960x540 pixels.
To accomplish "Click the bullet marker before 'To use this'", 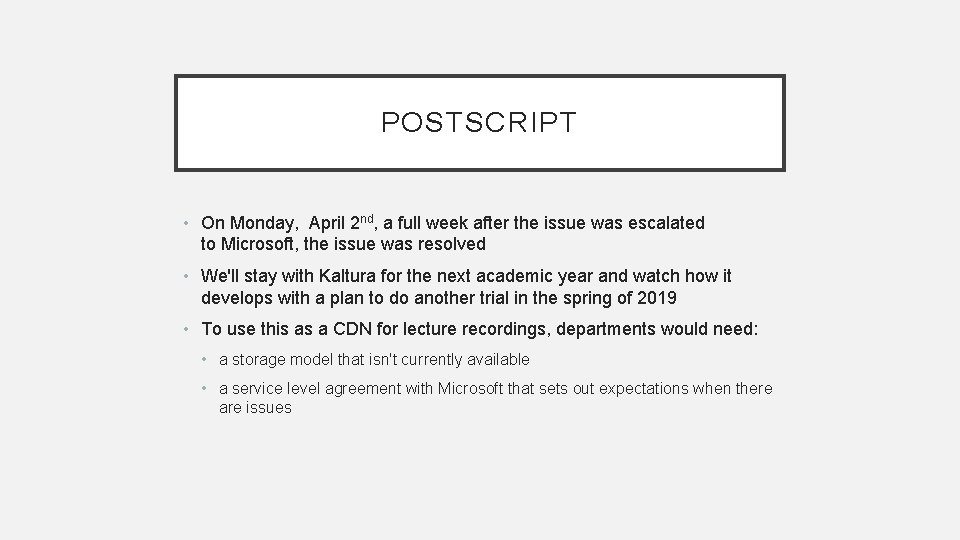I will point(186,329).
